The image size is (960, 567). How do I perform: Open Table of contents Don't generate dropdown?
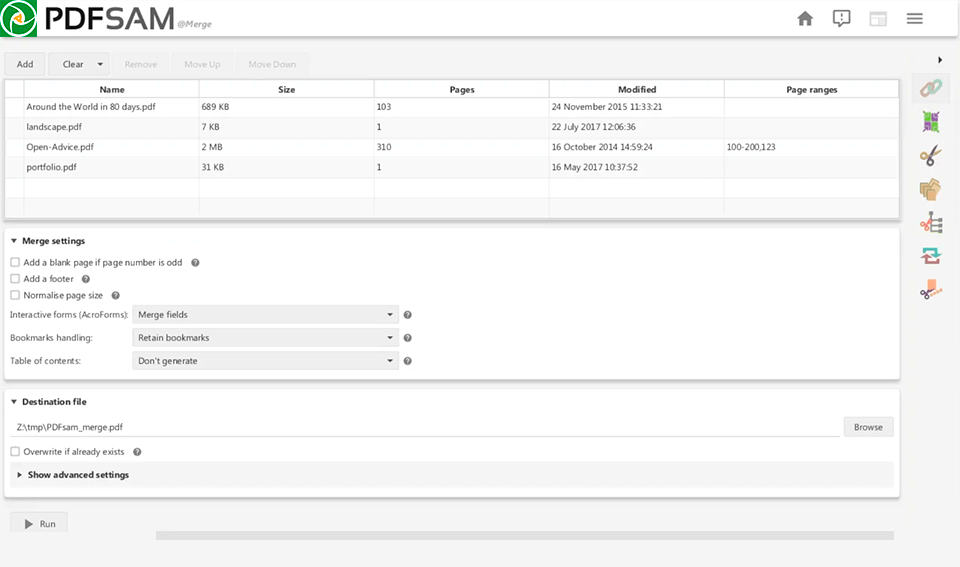click(265, 361)
